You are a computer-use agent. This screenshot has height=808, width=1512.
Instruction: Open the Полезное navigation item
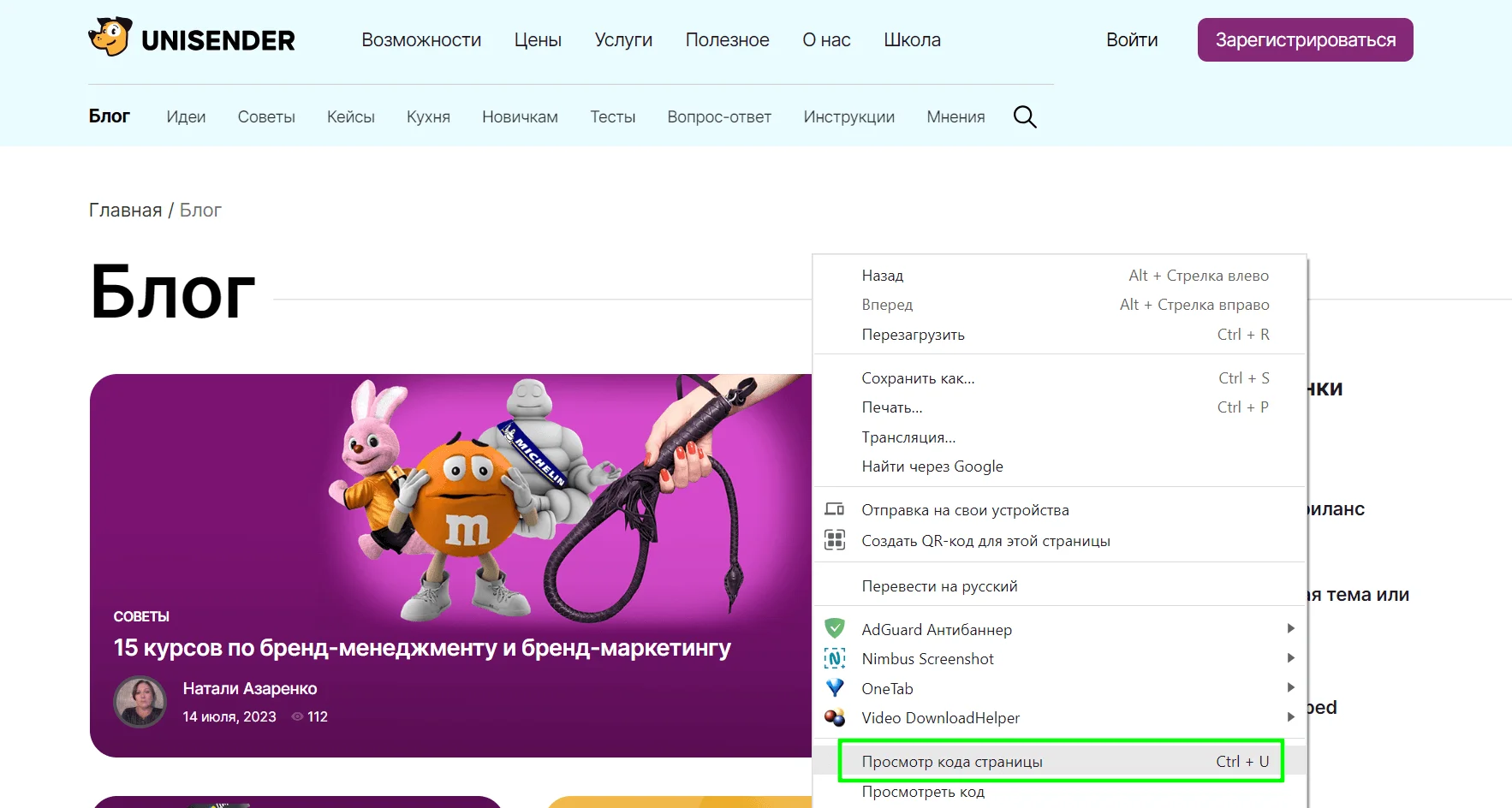(727, 40)
